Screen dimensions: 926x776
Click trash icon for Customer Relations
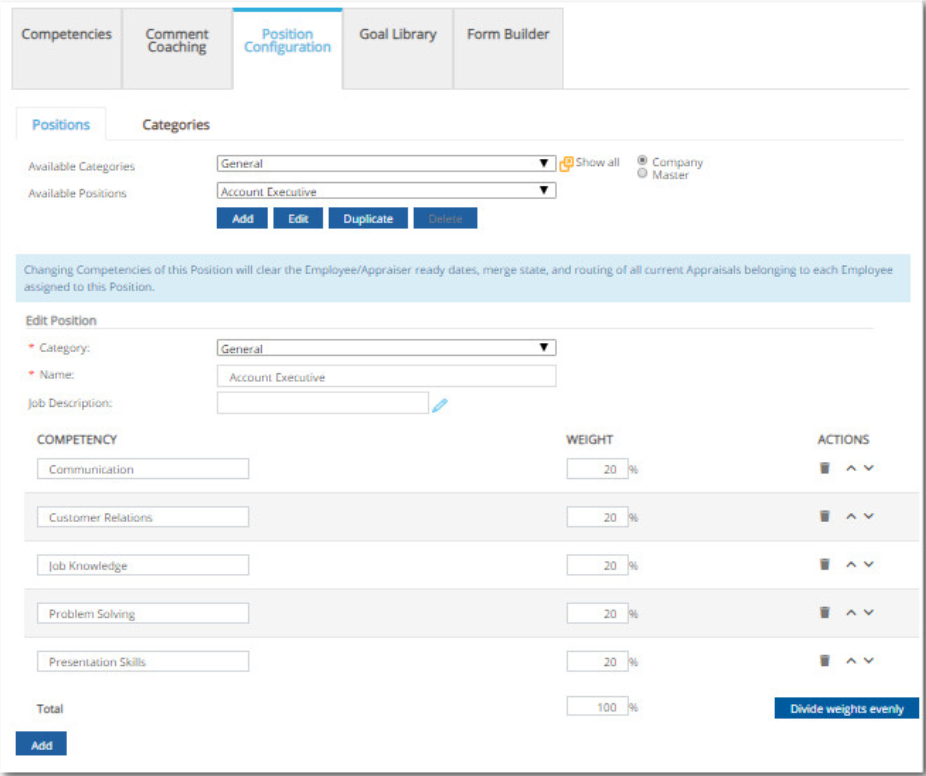[825, 516]
